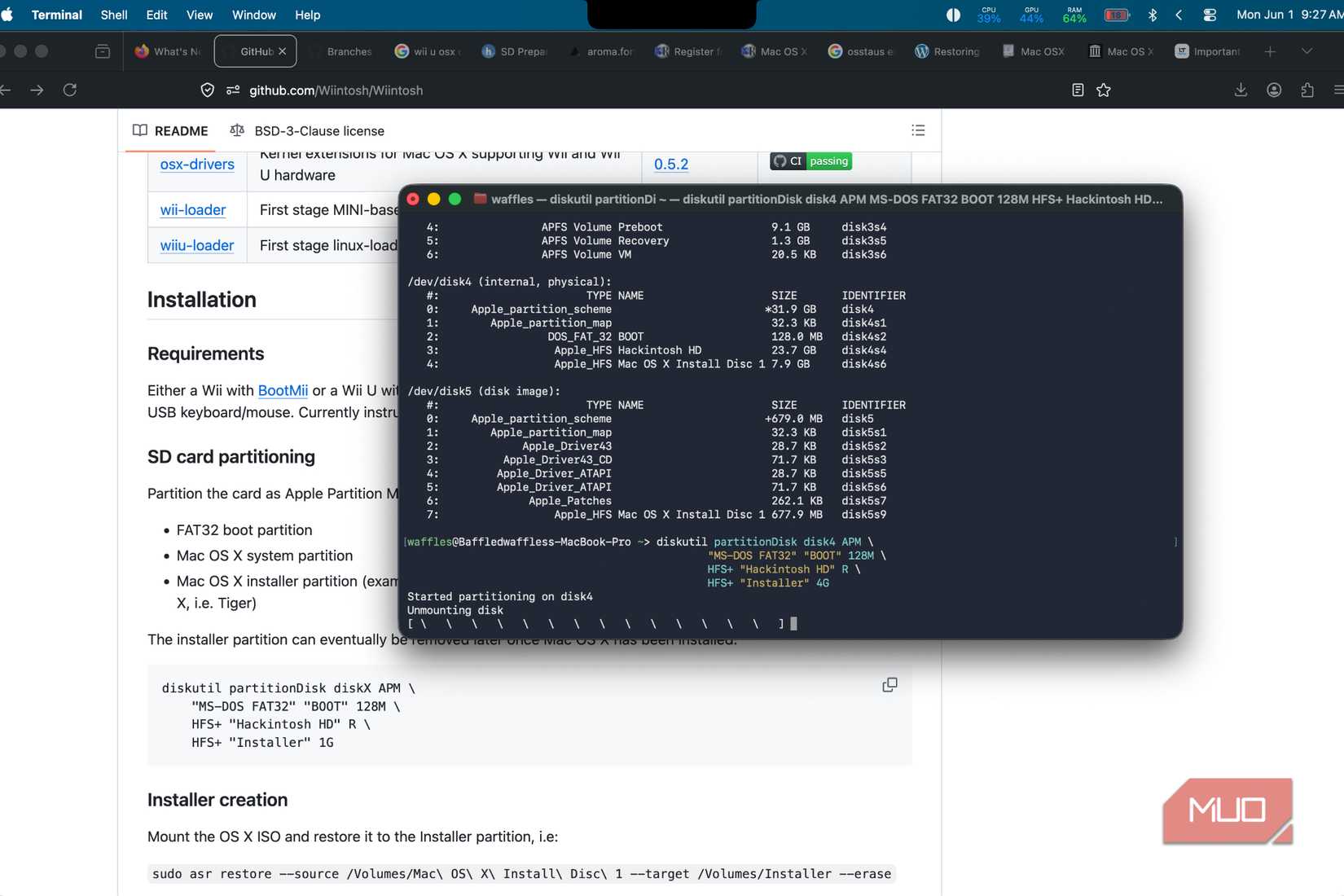The height and width of the screenshot is (896, 1344).
Task: Open the browser extensions icon
Action: coord(1307,90)
